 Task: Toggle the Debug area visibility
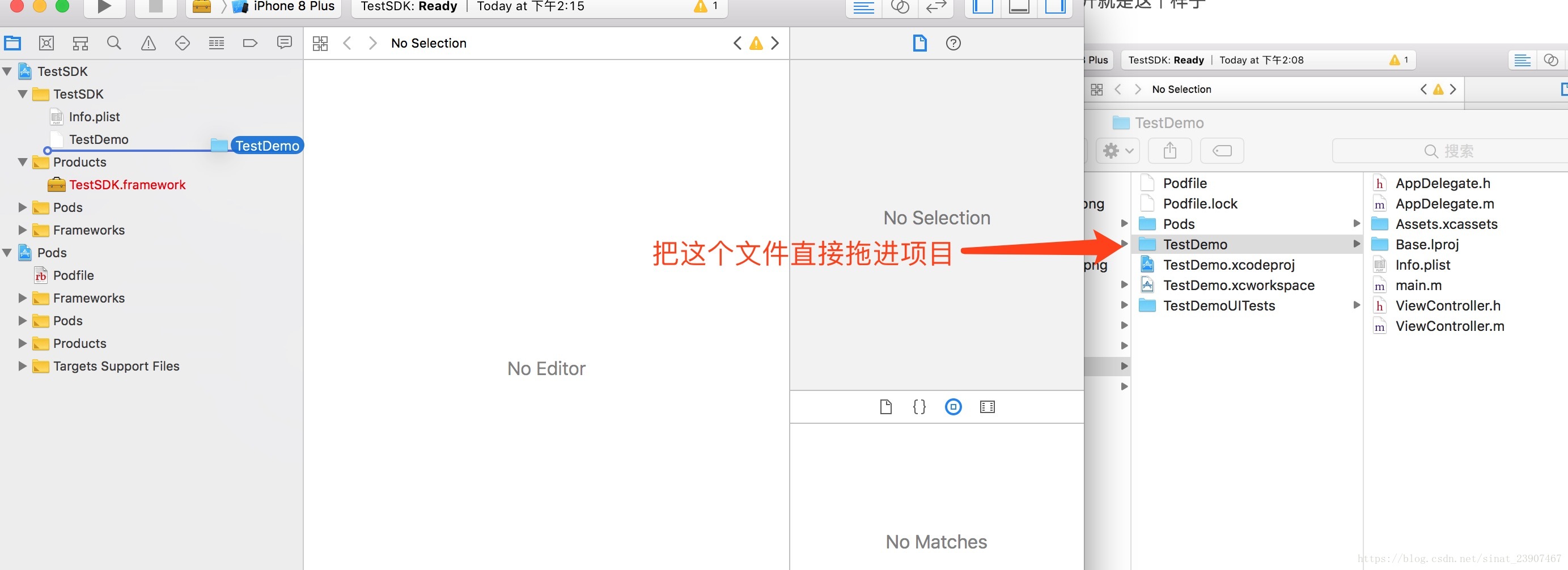(1019, 7)
